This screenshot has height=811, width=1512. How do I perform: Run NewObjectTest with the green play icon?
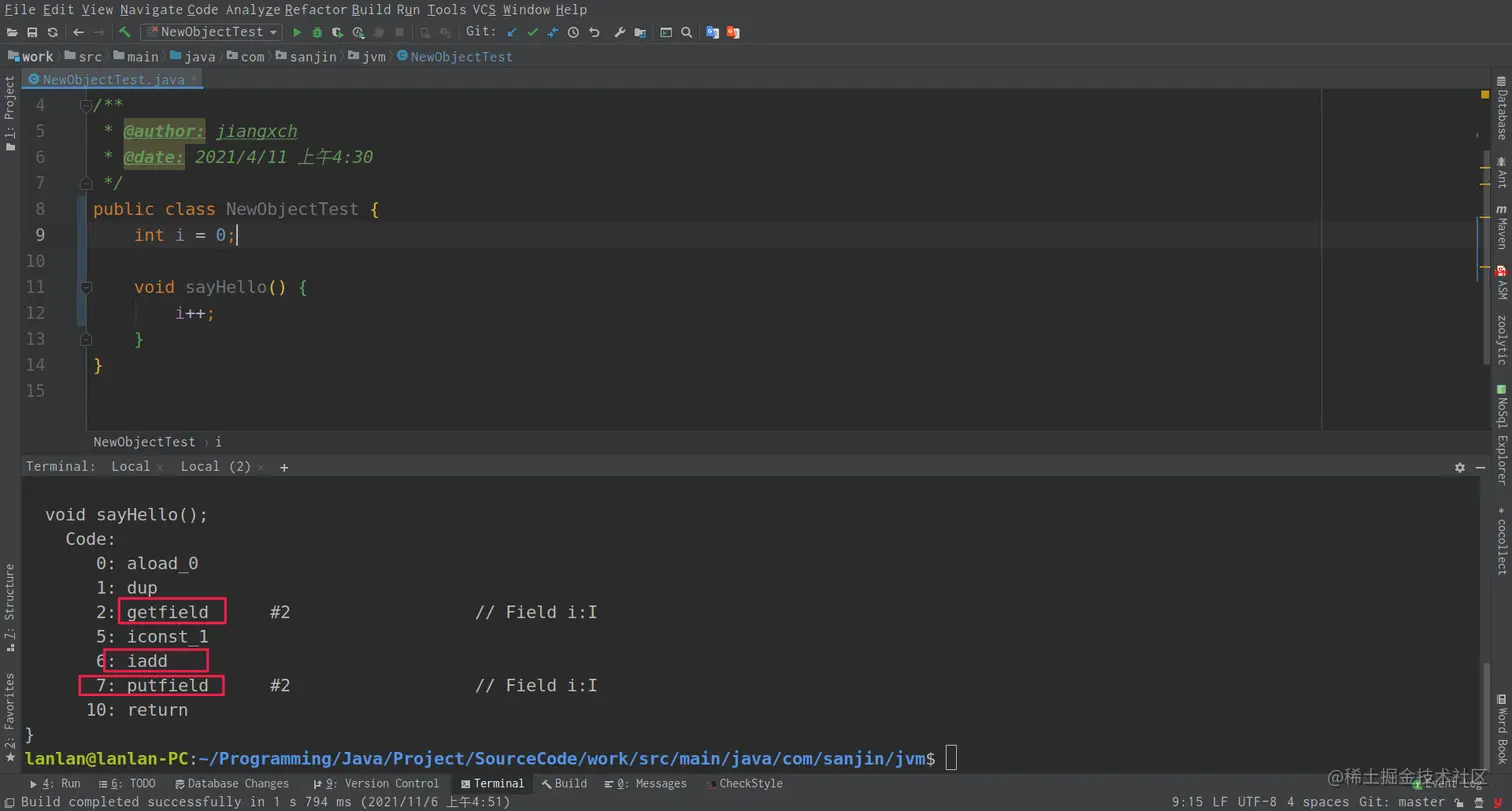[297, 32]
